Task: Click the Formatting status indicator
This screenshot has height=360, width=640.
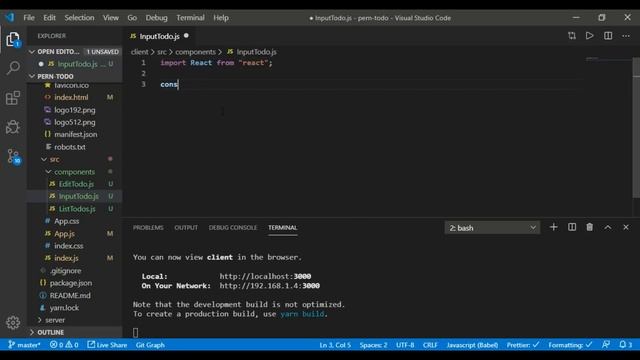Action: click(x=570, y=345)
